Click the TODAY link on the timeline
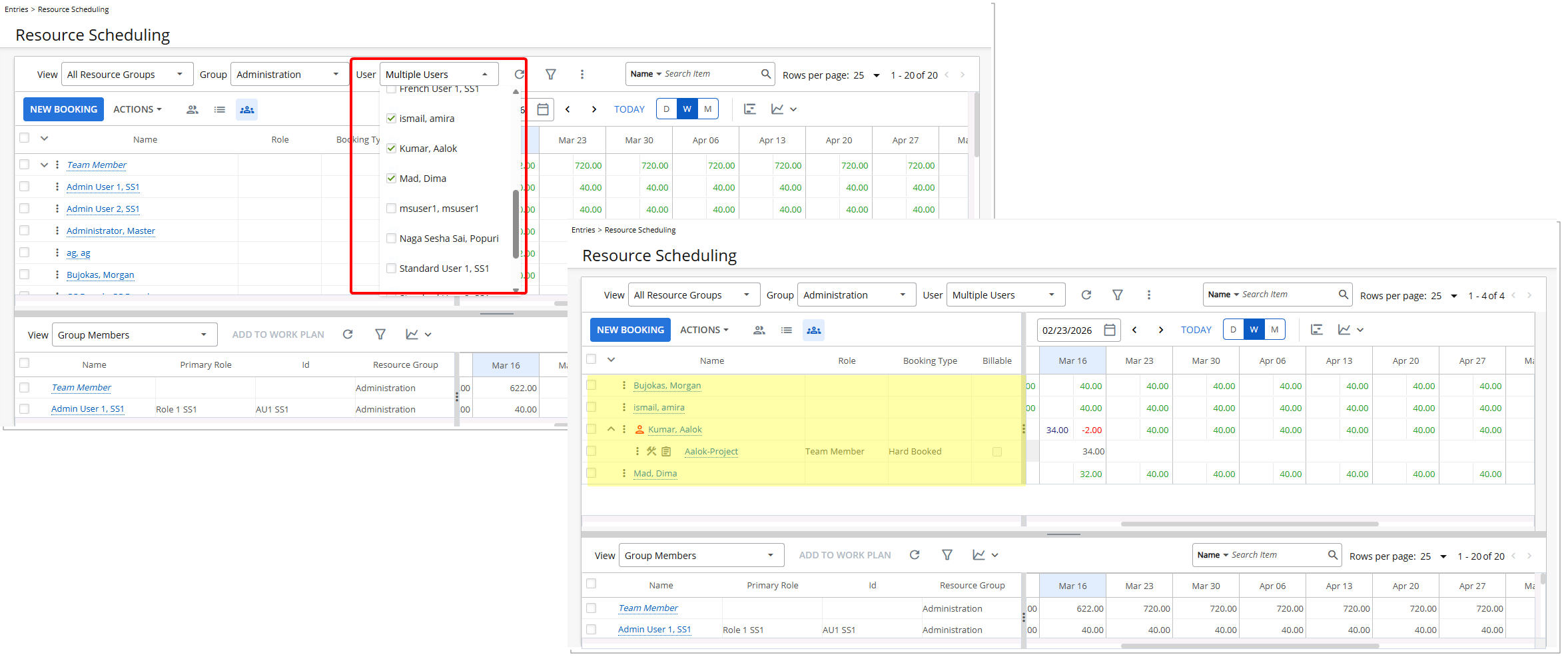Screen dimensions: 1568x661 click(1196, 329)
